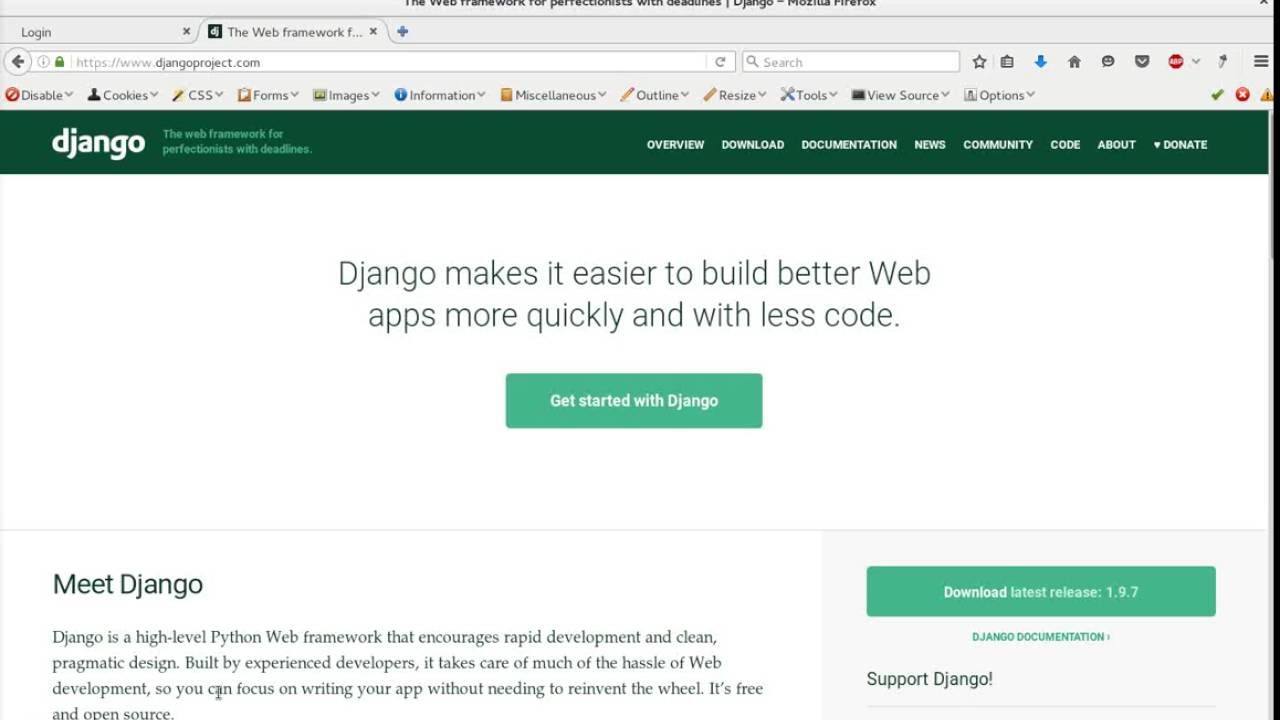
Task: Select the Django web framework tab
Action: pos(292,32)
